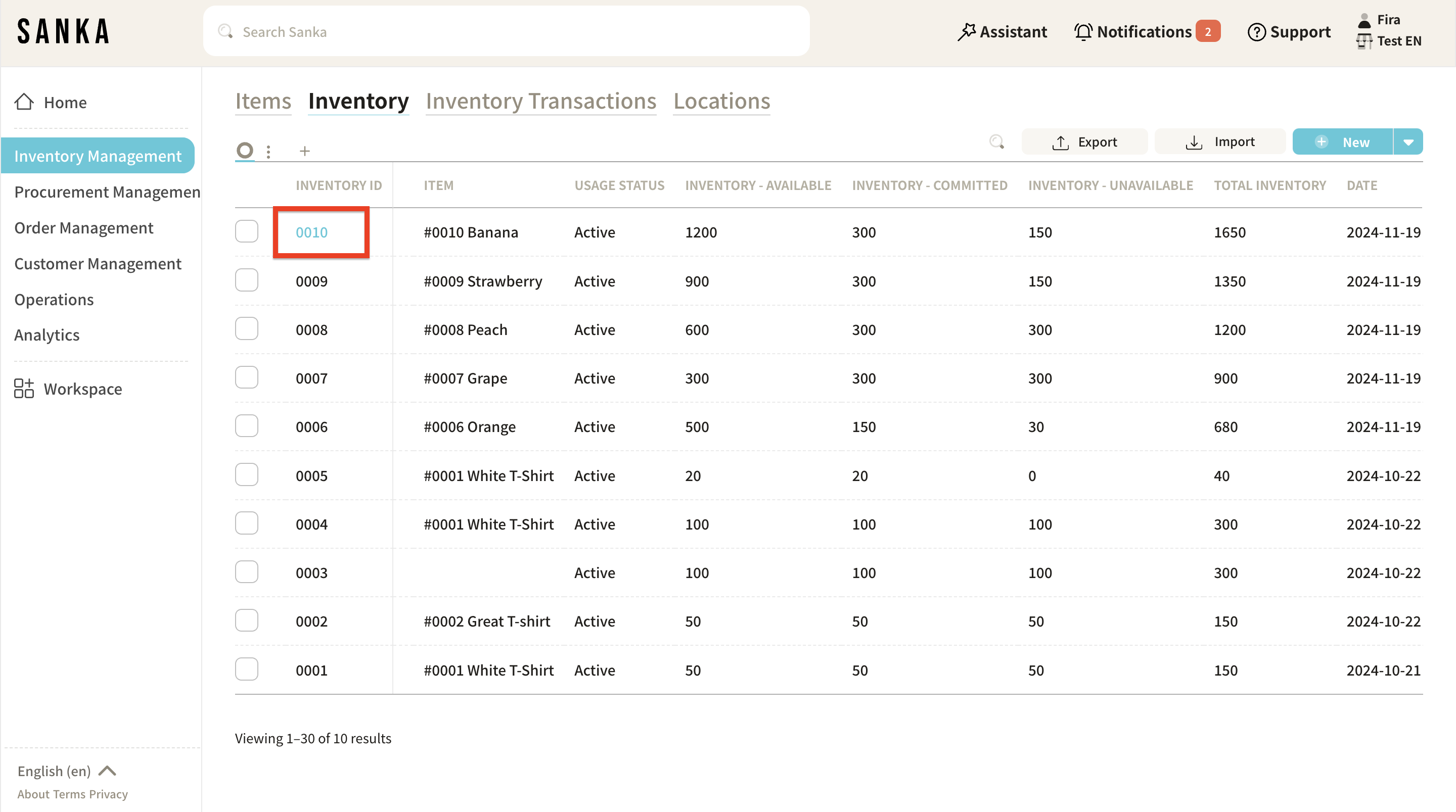Select the 0007 Grape row checkbox
The image size is (1456, 812).
246,377
